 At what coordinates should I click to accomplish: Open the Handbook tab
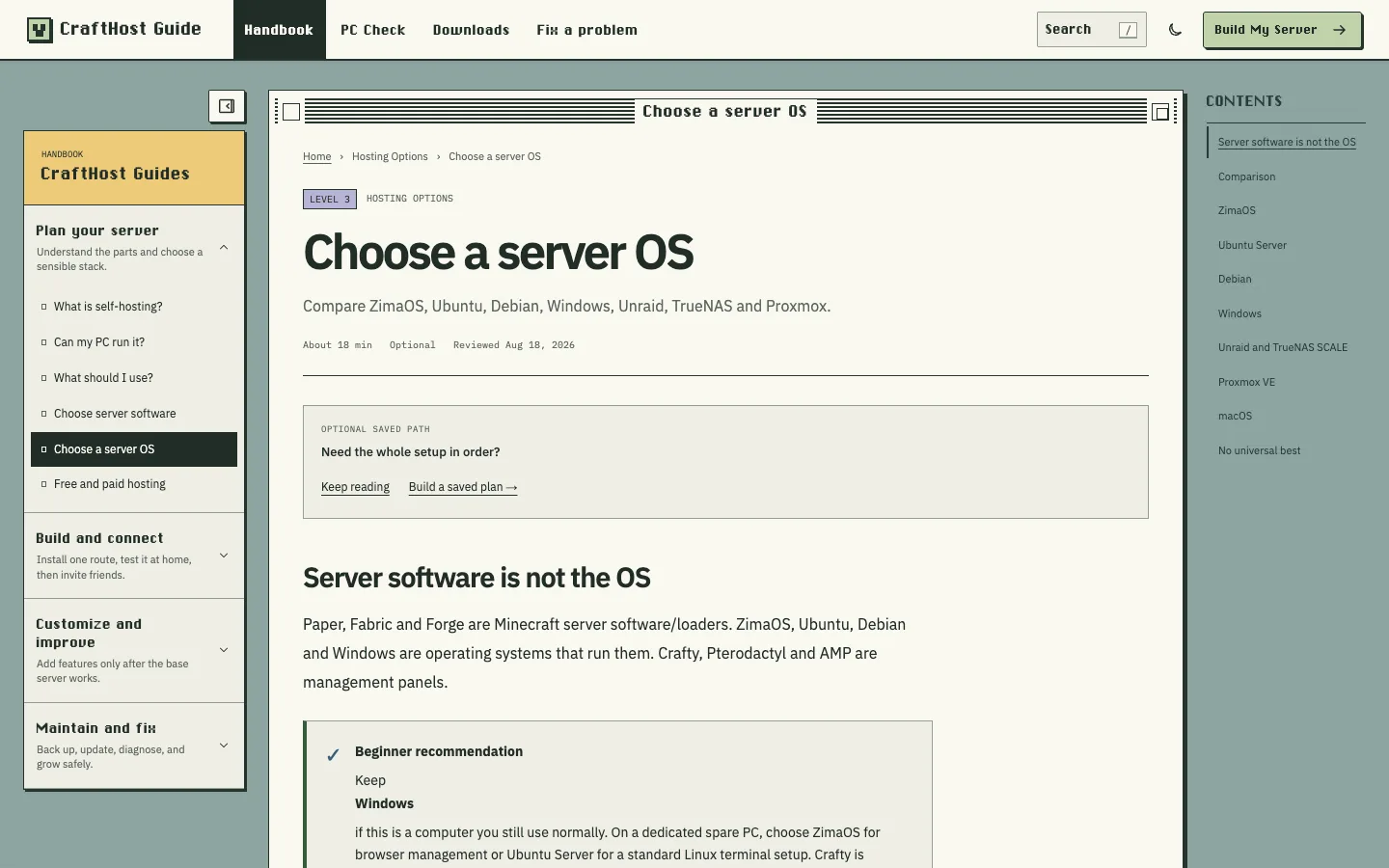(279, 30)
